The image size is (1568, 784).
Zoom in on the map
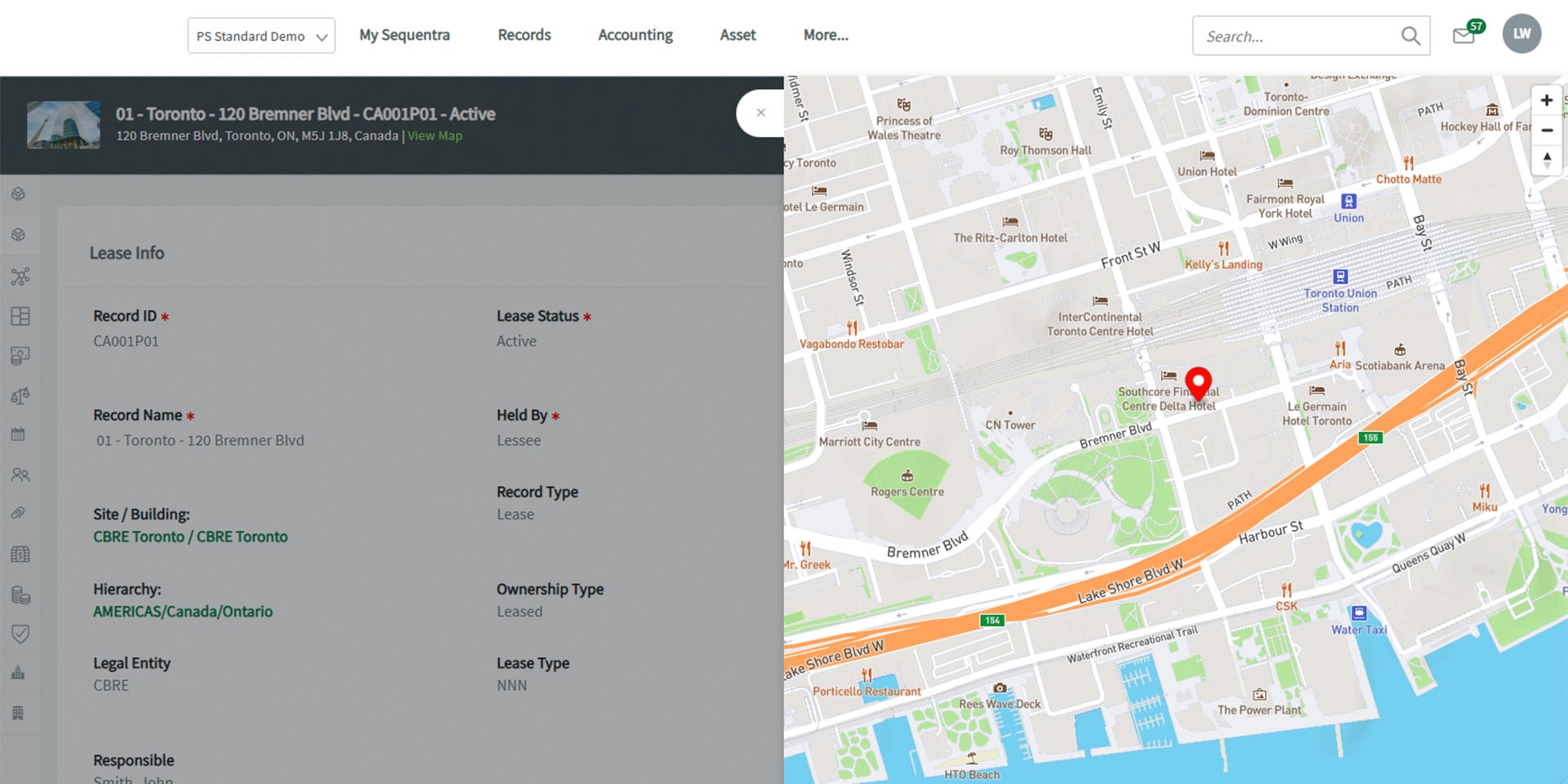point(1546,100)
